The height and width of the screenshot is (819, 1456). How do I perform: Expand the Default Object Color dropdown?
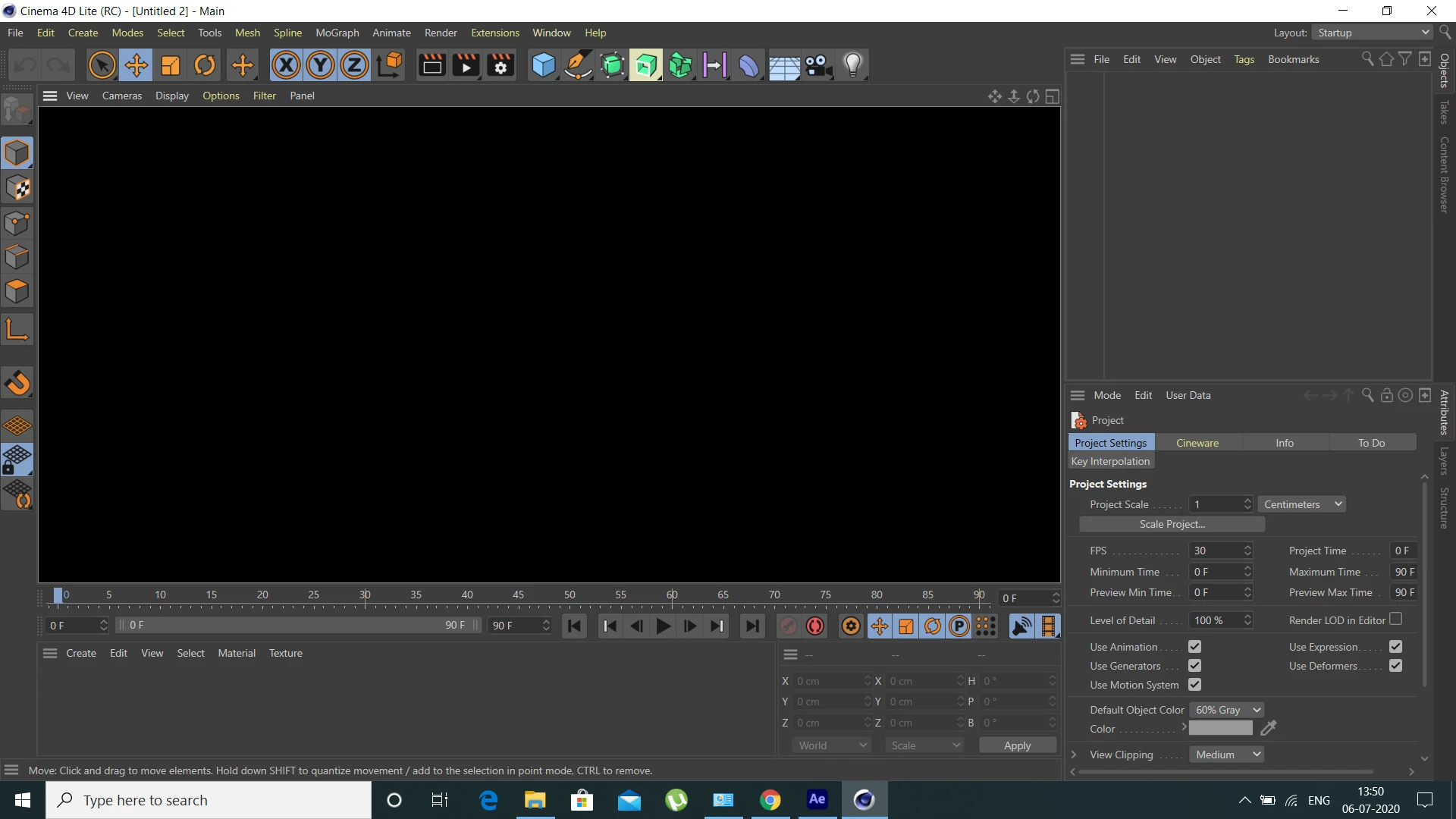click(x=1226, y=710)
